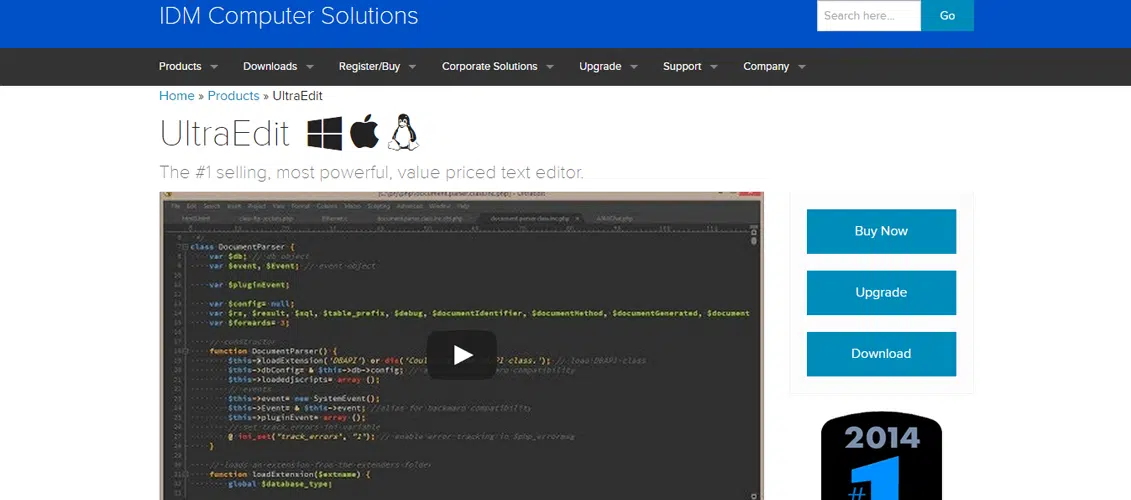Focus the Search here input field
The width and height of the screenshot is (1131, 500).
[868, 16]
